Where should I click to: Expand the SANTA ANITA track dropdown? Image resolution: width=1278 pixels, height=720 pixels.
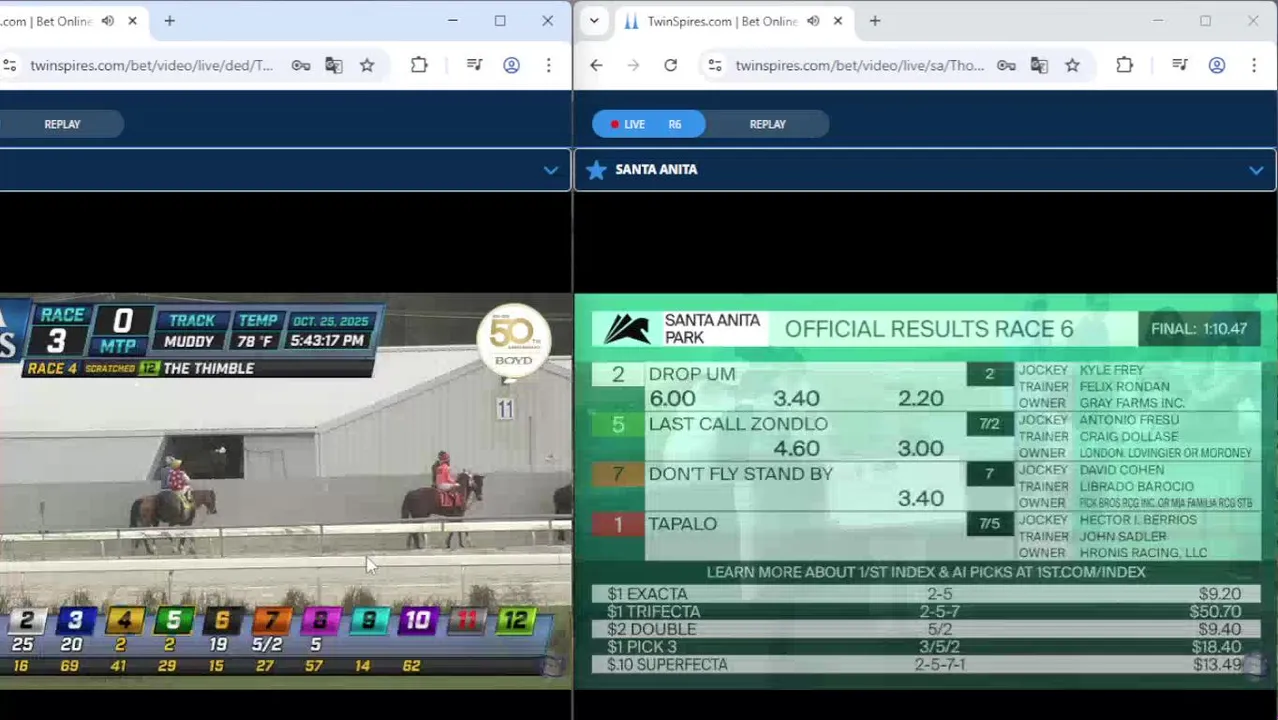(x=1256, y=170)
